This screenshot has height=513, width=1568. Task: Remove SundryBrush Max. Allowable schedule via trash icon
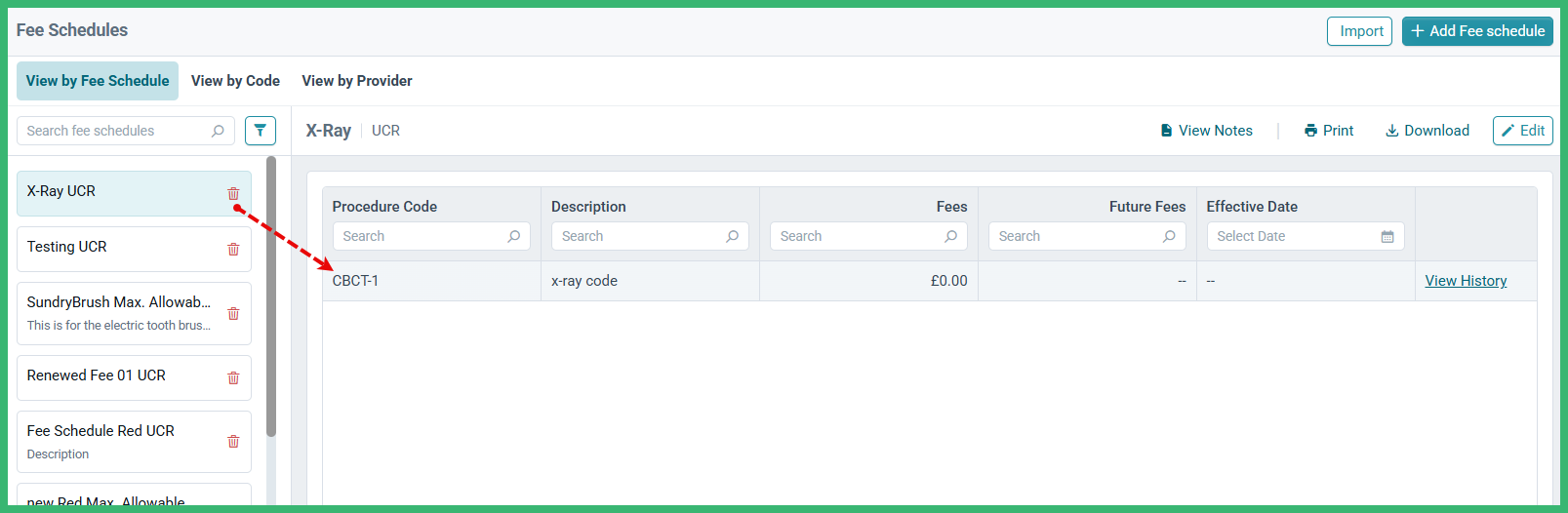point(233,313)
